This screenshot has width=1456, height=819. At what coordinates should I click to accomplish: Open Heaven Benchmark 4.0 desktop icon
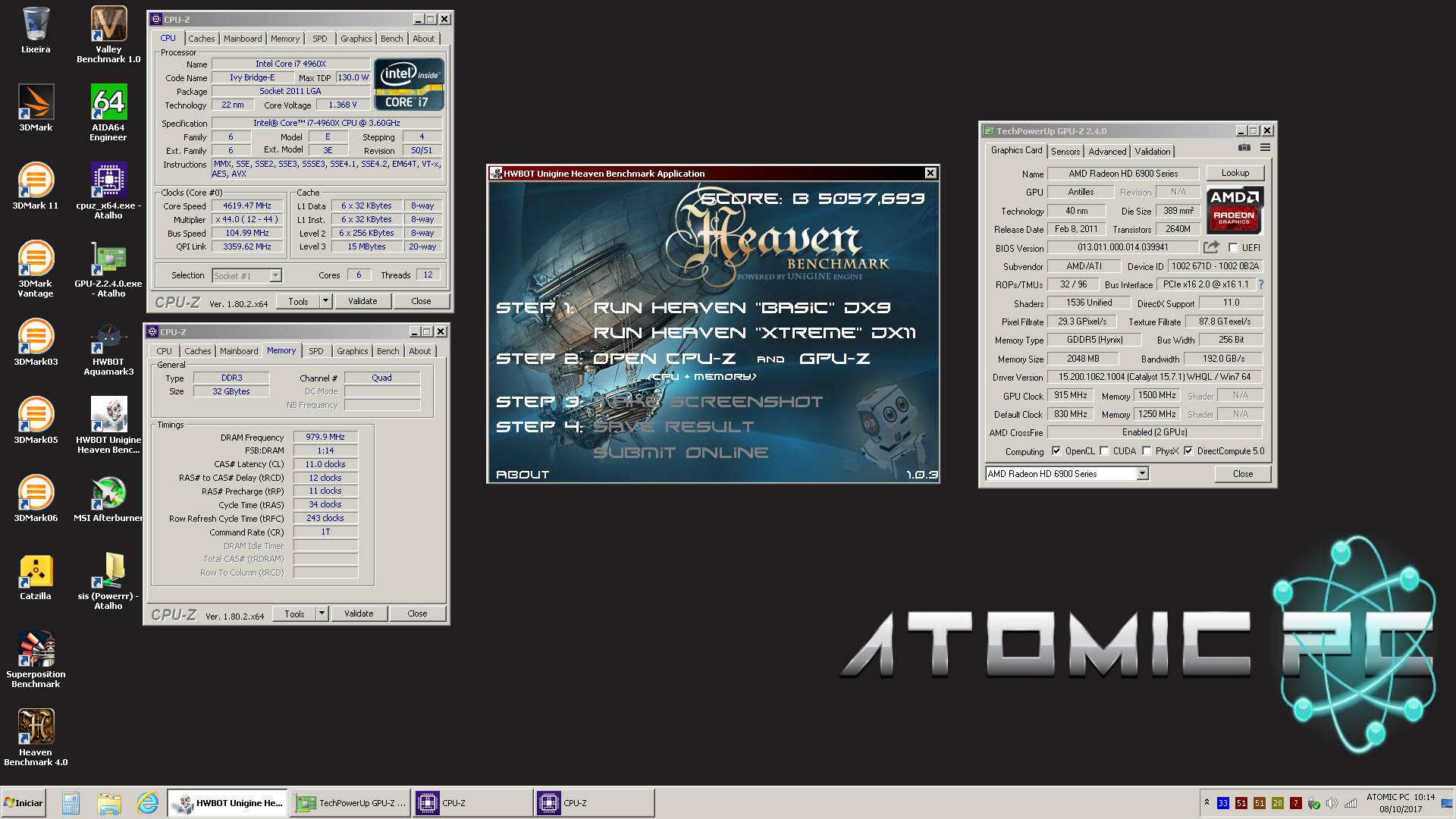tap(36, 737)
